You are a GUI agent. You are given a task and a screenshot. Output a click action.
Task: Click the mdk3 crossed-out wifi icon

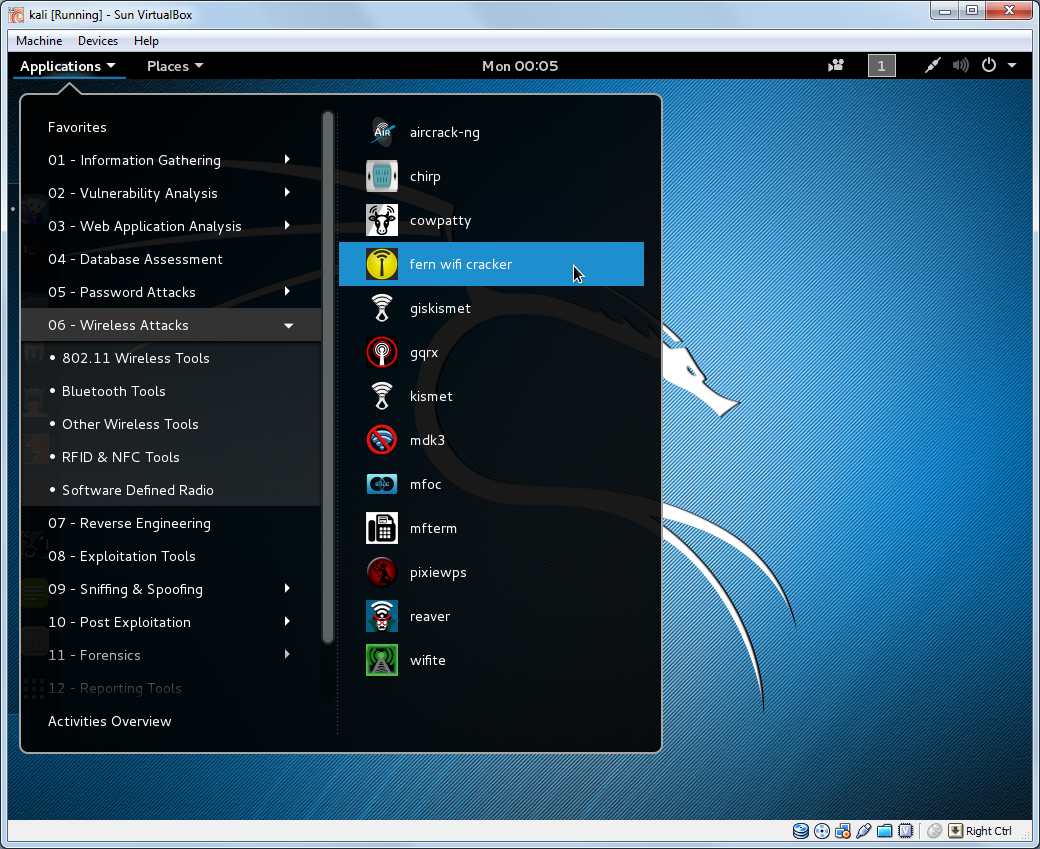pyautogui.click(x=382, y=440)
